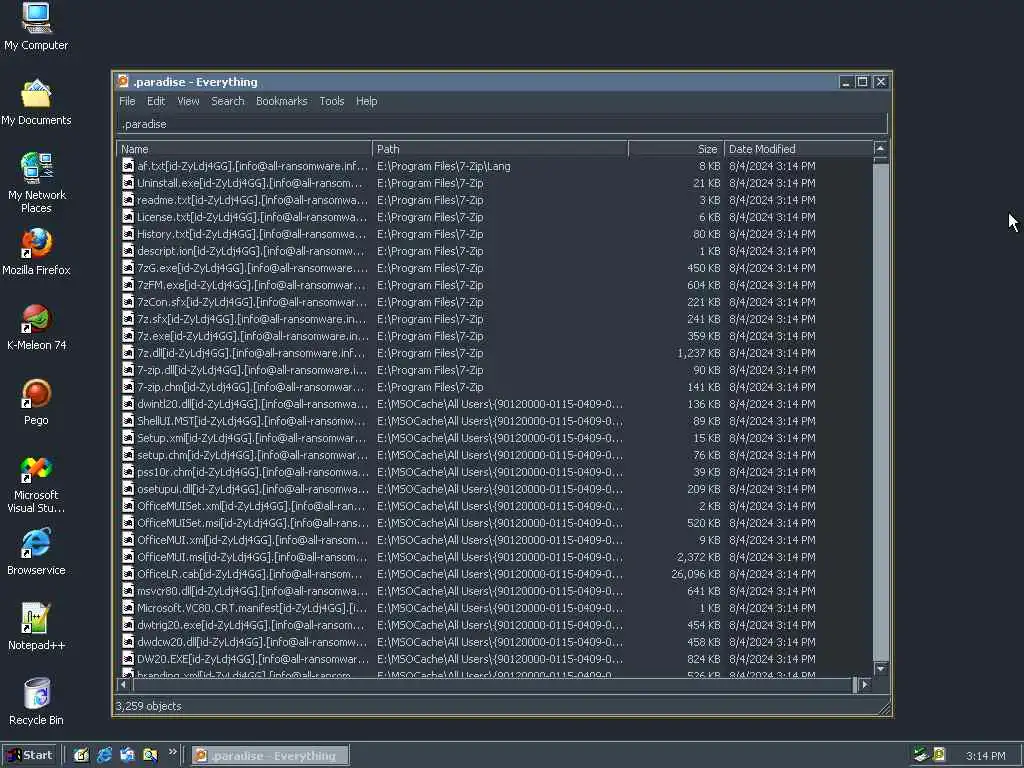Click path E:\Program Files\7-Zip\Lang
This screenshot has width=1024, height=768.
(443, 166)
